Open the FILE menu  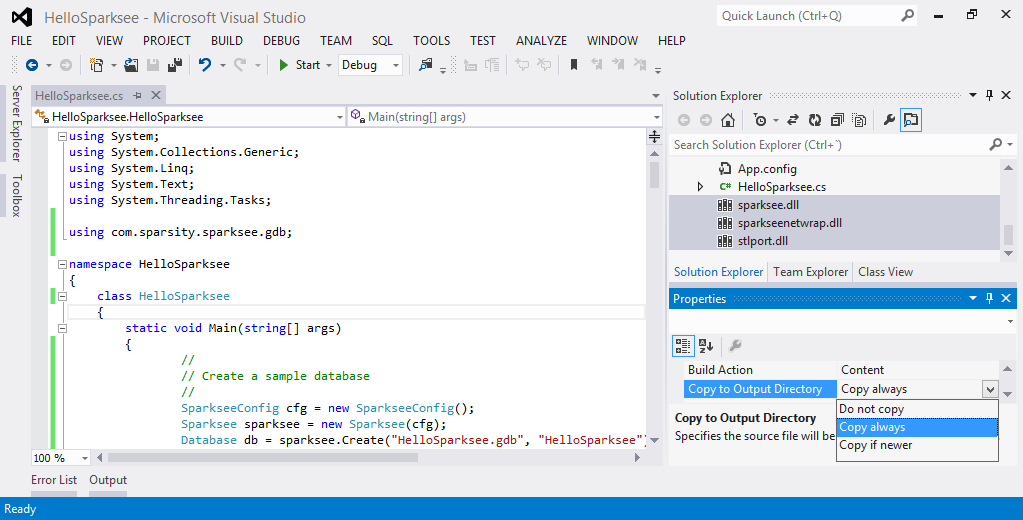(22, 40)
